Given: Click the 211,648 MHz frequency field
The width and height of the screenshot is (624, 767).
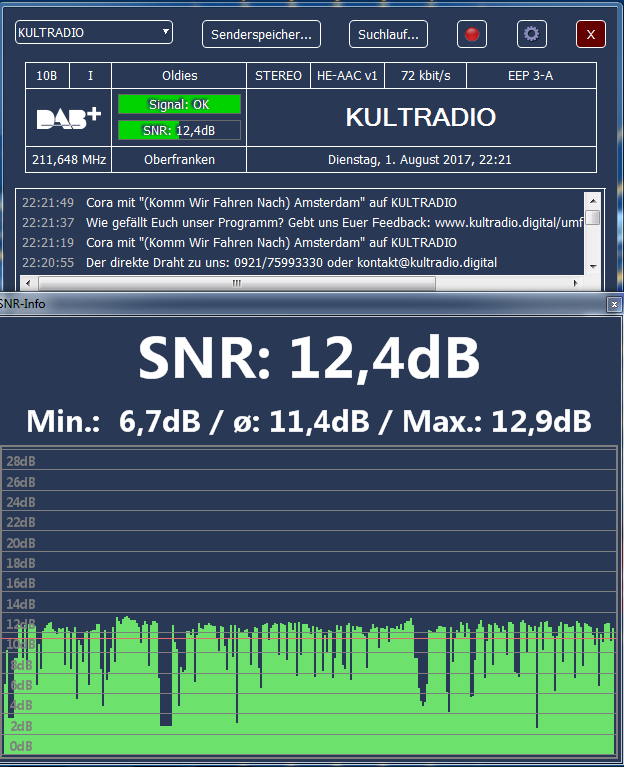Looking at the screenshot, I should tap(69, 160).
